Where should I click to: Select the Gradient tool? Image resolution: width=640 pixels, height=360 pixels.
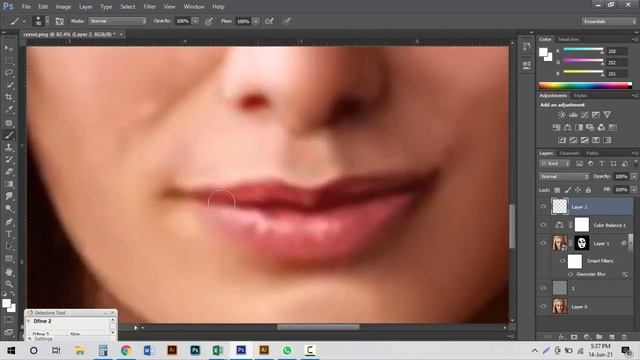click(x=9, y=184)
